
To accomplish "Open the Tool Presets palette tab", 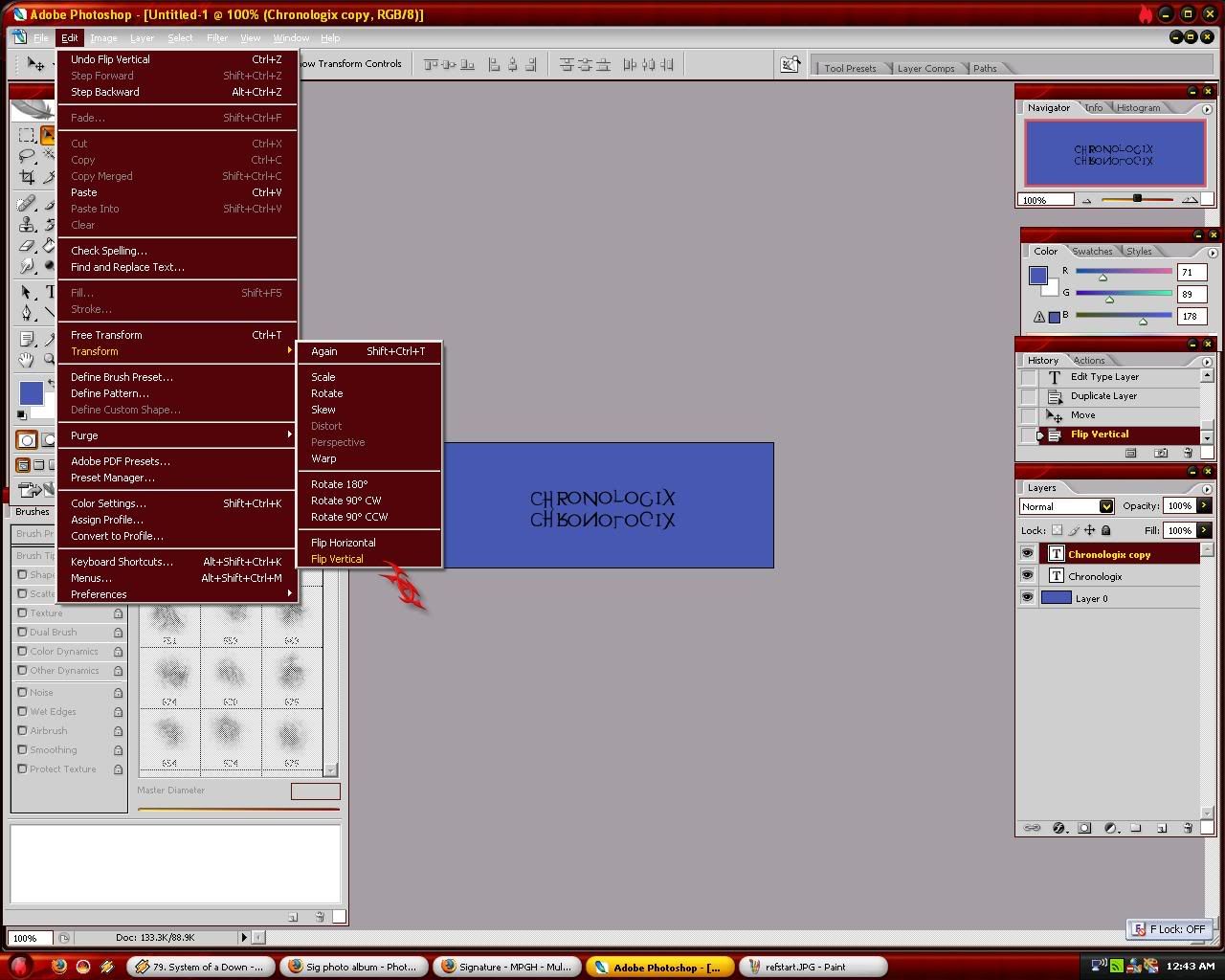I will [850, 68].
